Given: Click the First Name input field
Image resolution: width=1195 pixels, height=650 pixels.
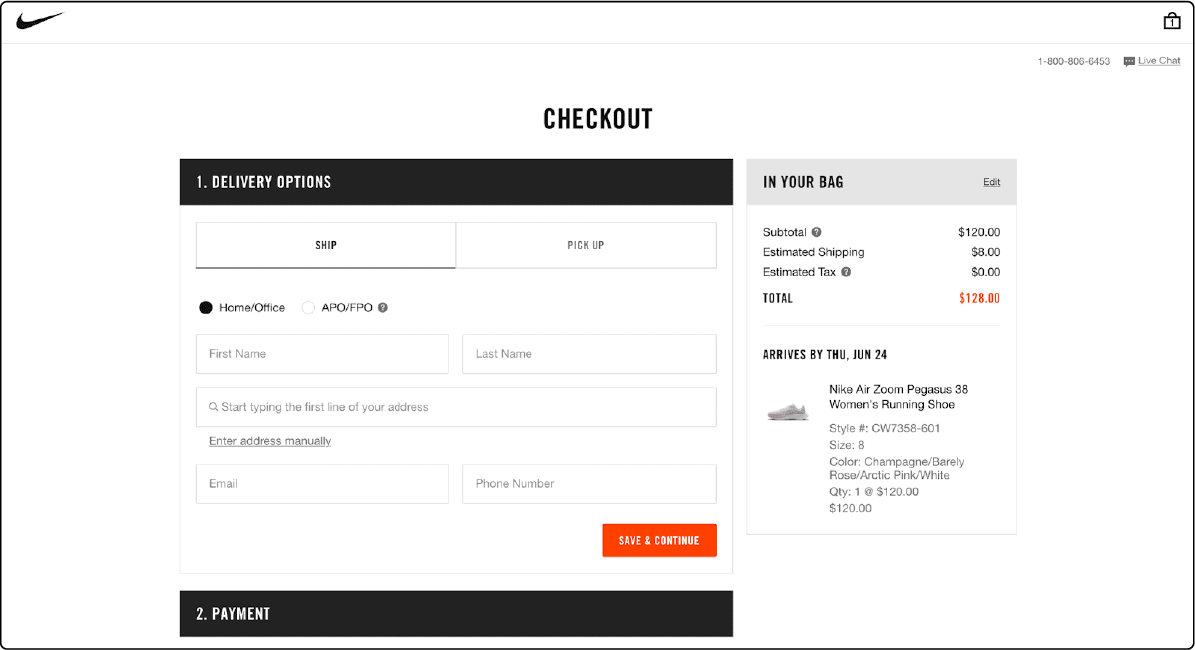Looking at the screenshot, I should coord(322,354).
